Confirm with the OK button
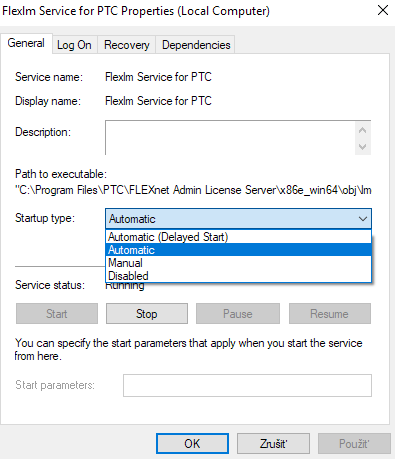395x459 pixels. 192,444
